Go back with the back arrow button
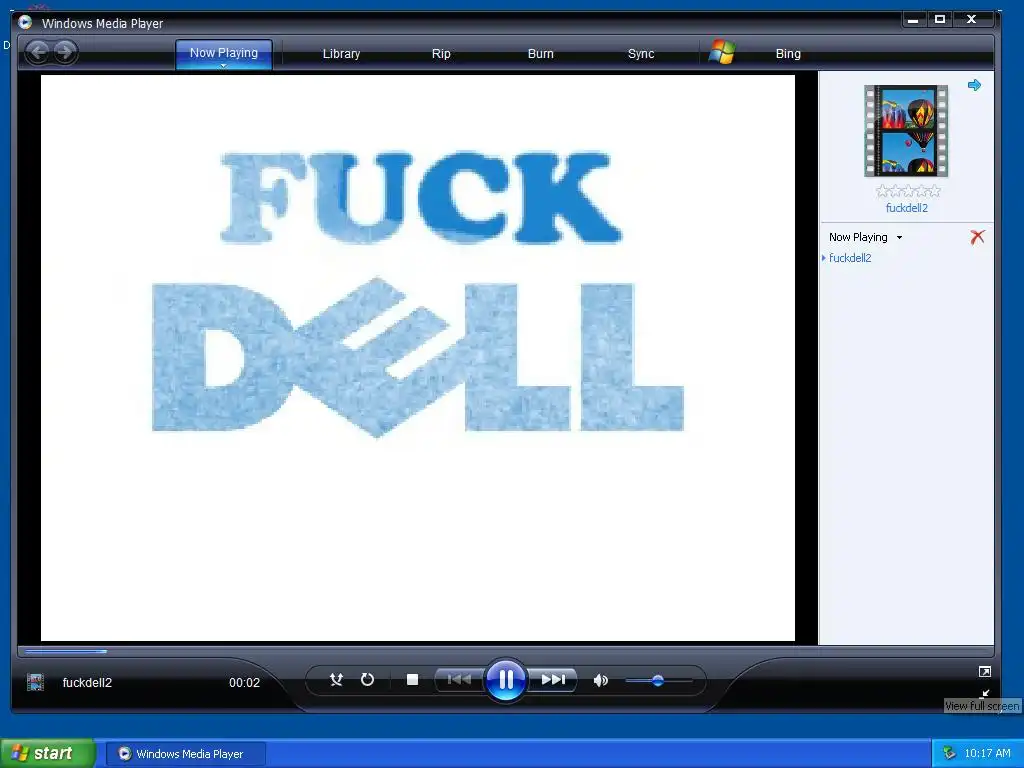The image size is (1024, 768). tap(38, 52)
